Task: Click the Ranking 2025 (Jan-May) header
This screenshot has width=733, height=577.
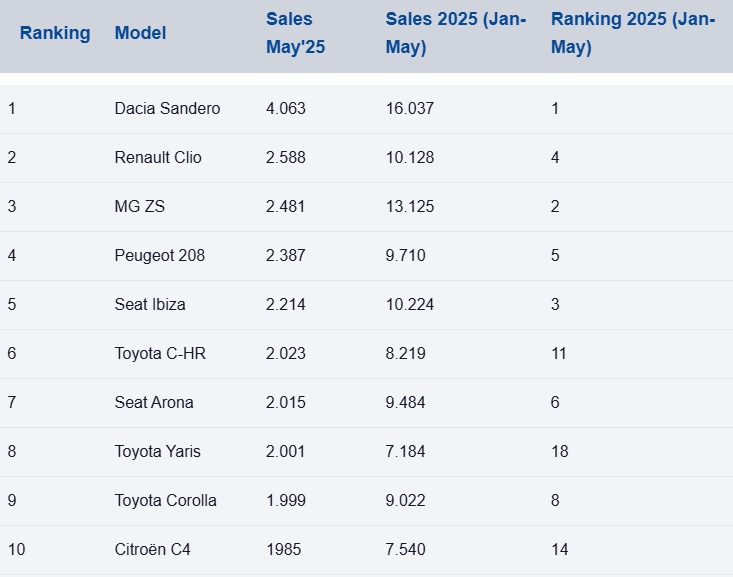Action: tap(632, 33)
